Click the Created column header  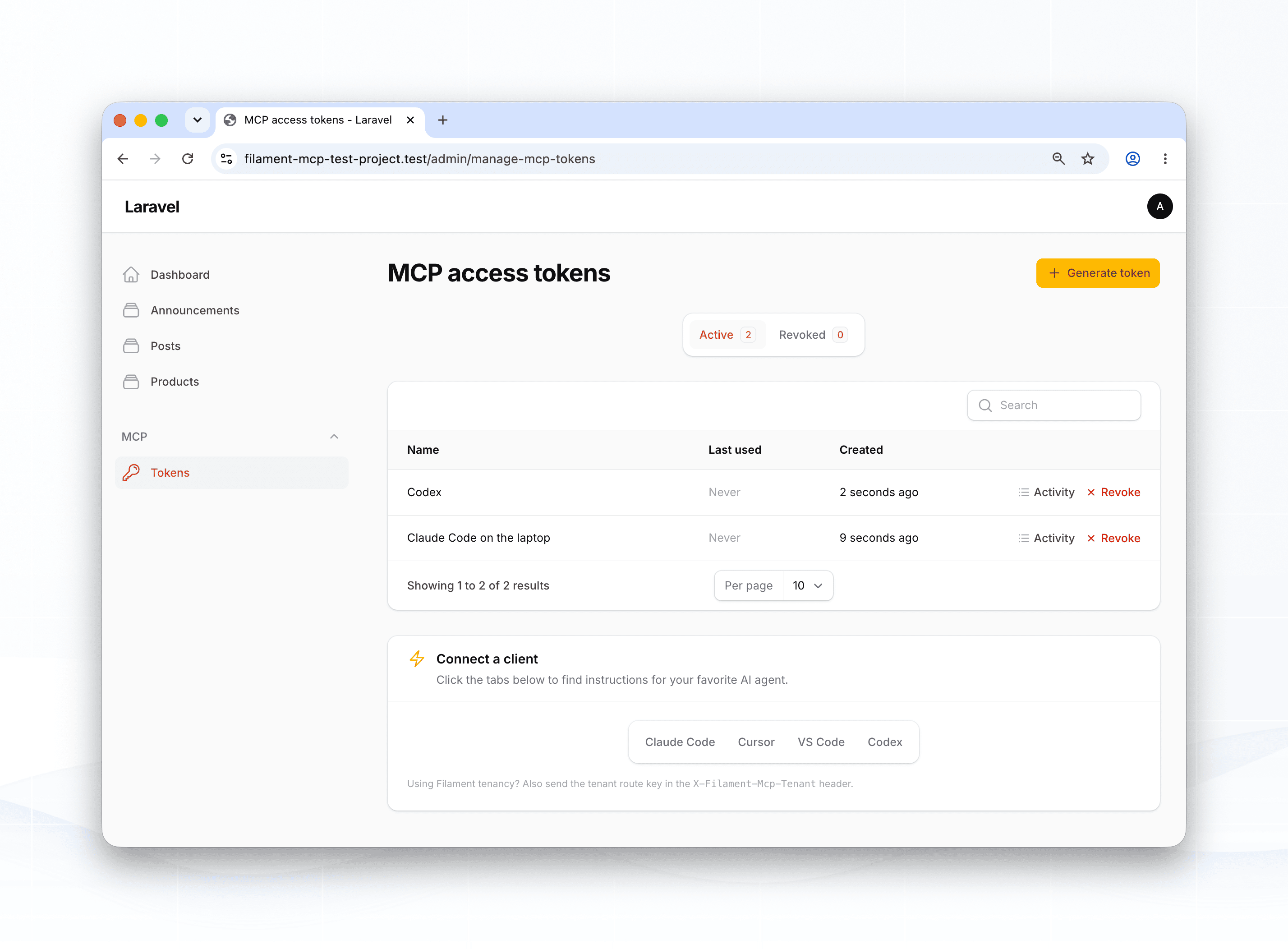click(x=861, y=450)
